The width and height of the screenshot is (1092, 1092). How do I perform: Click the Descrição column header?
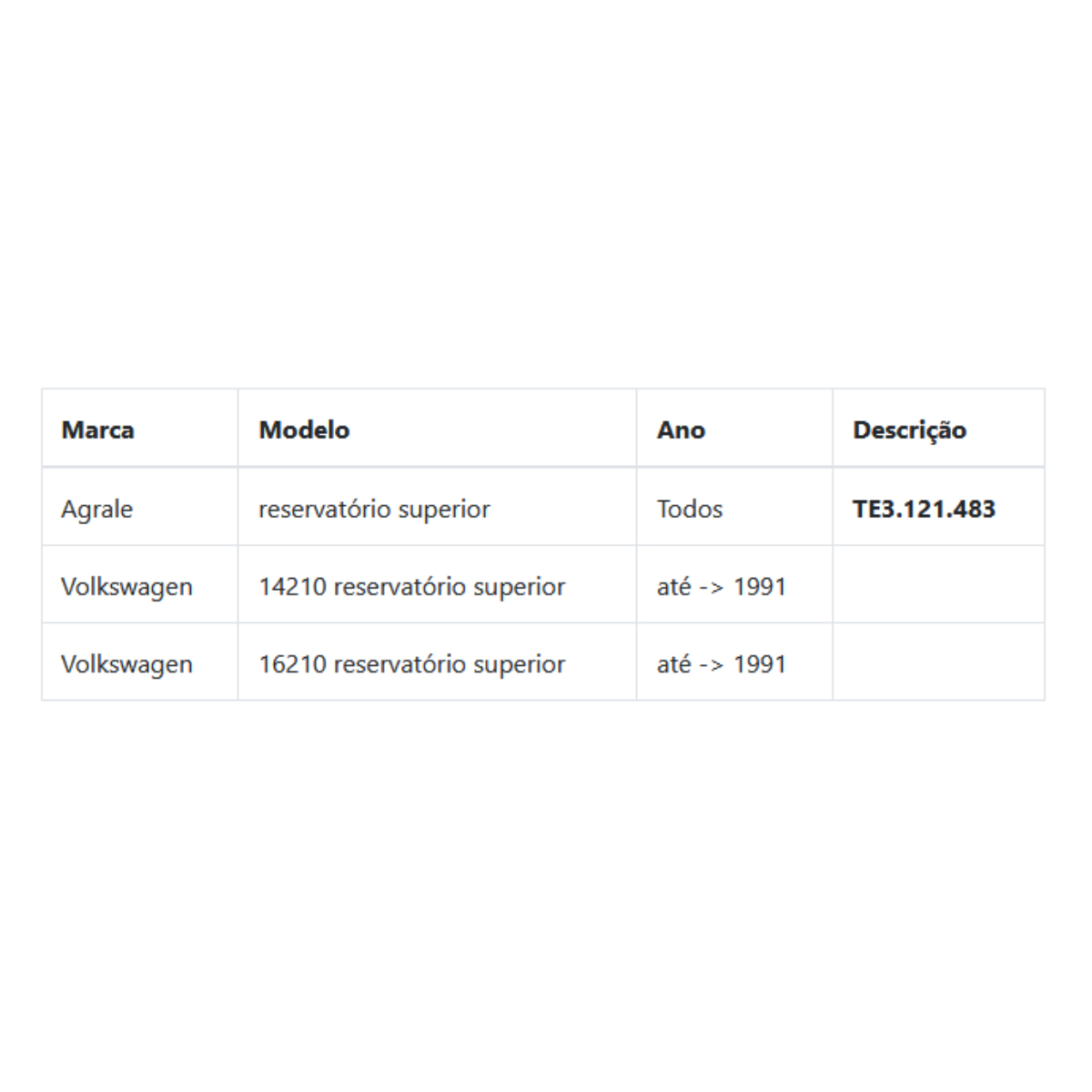point(909,430)
